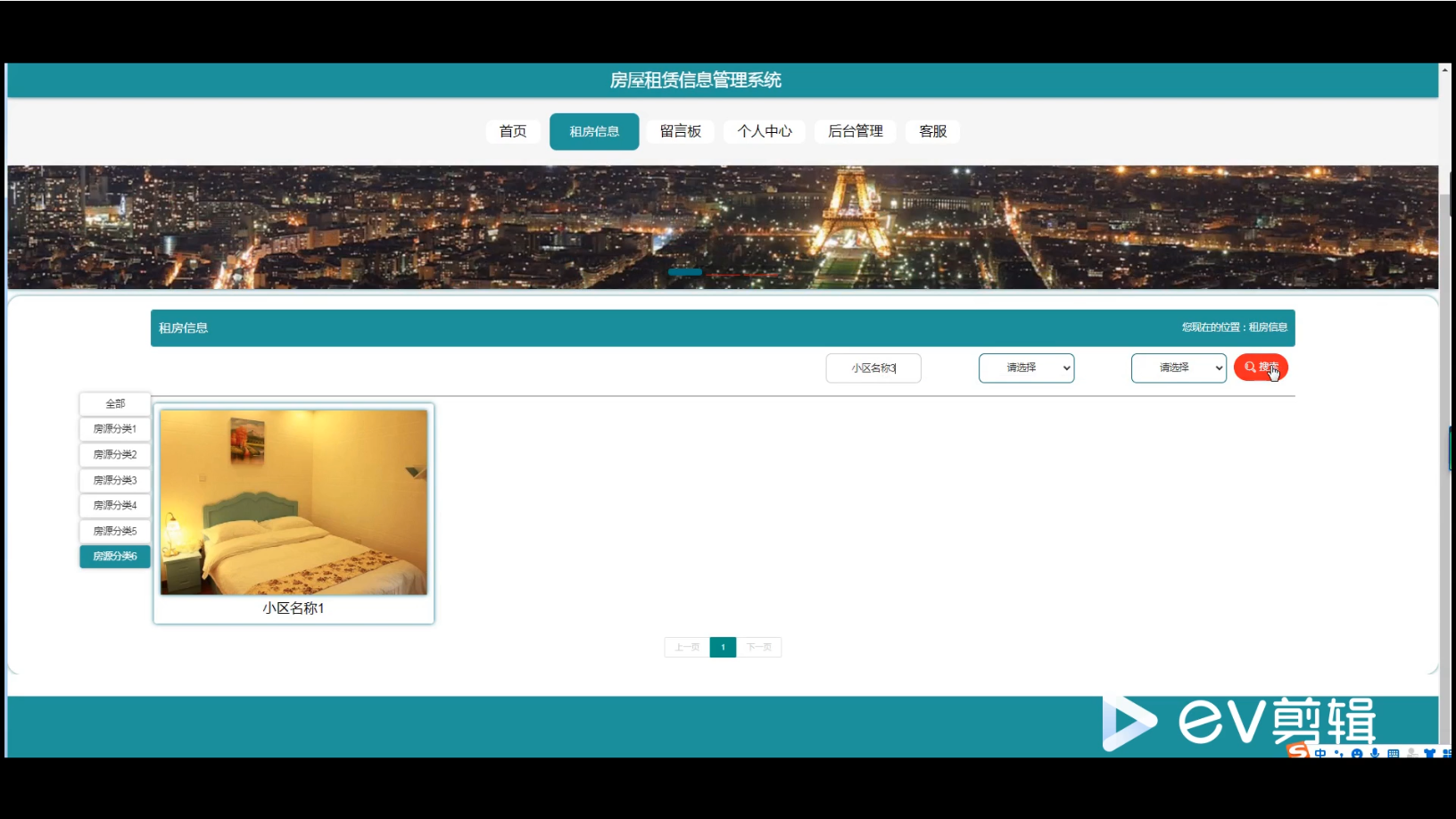This screenshot has height=819, width=1456.
Task: Filter by 房源分类1 category
Action: tap(115, 429)
